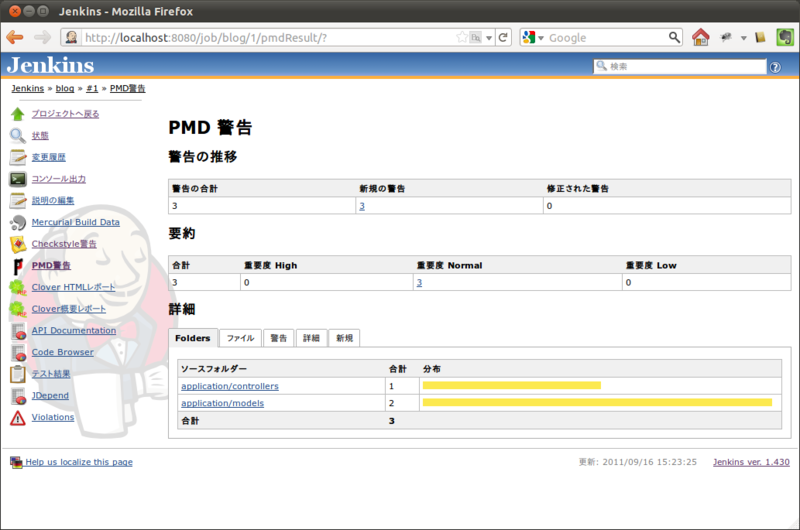Click the magnifier status icon in sidebar
Screen dimensions: 800x530
[17, 136]
